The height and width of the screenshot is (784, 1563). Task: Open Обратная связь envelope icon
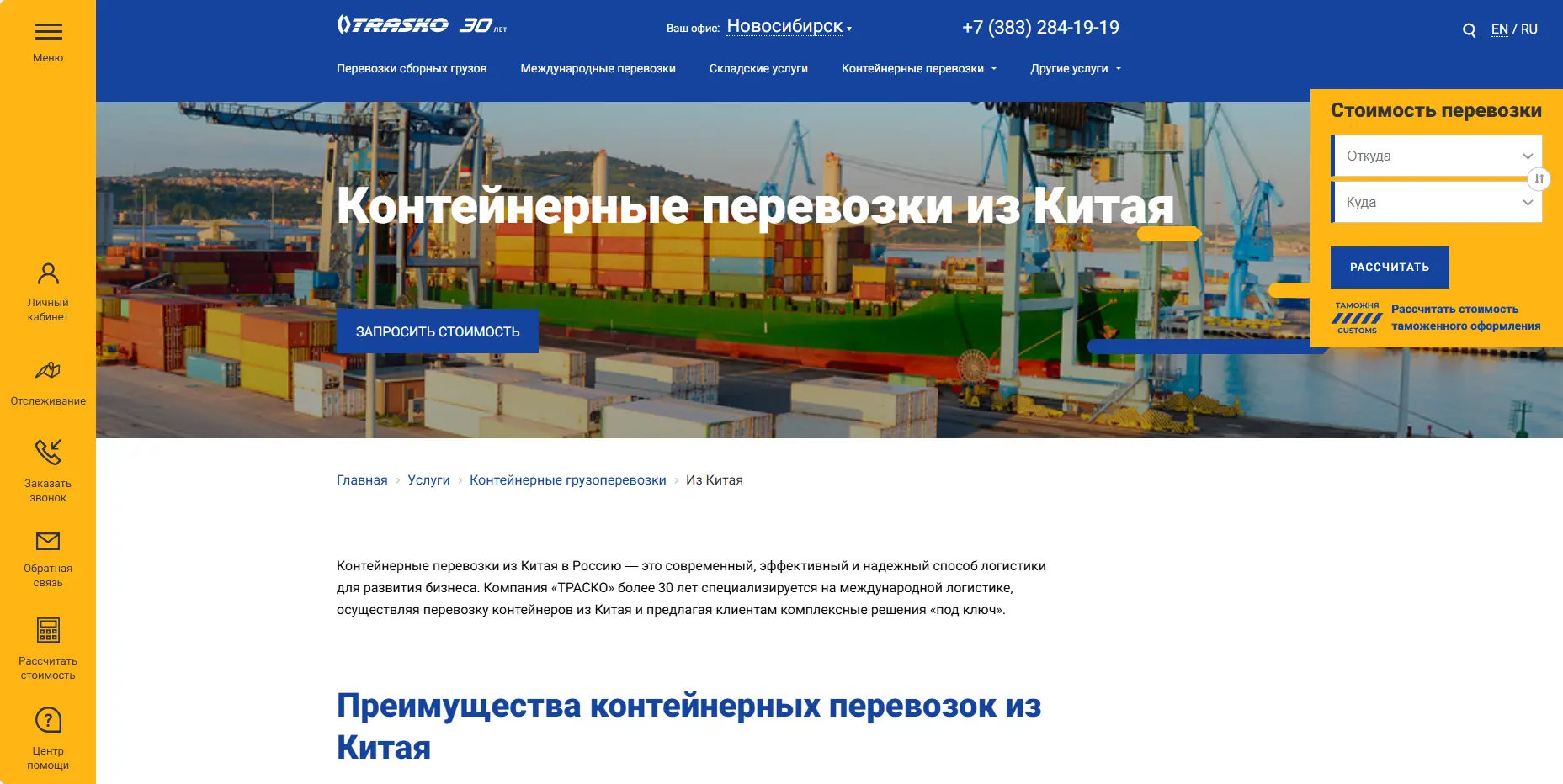(48, 541)
